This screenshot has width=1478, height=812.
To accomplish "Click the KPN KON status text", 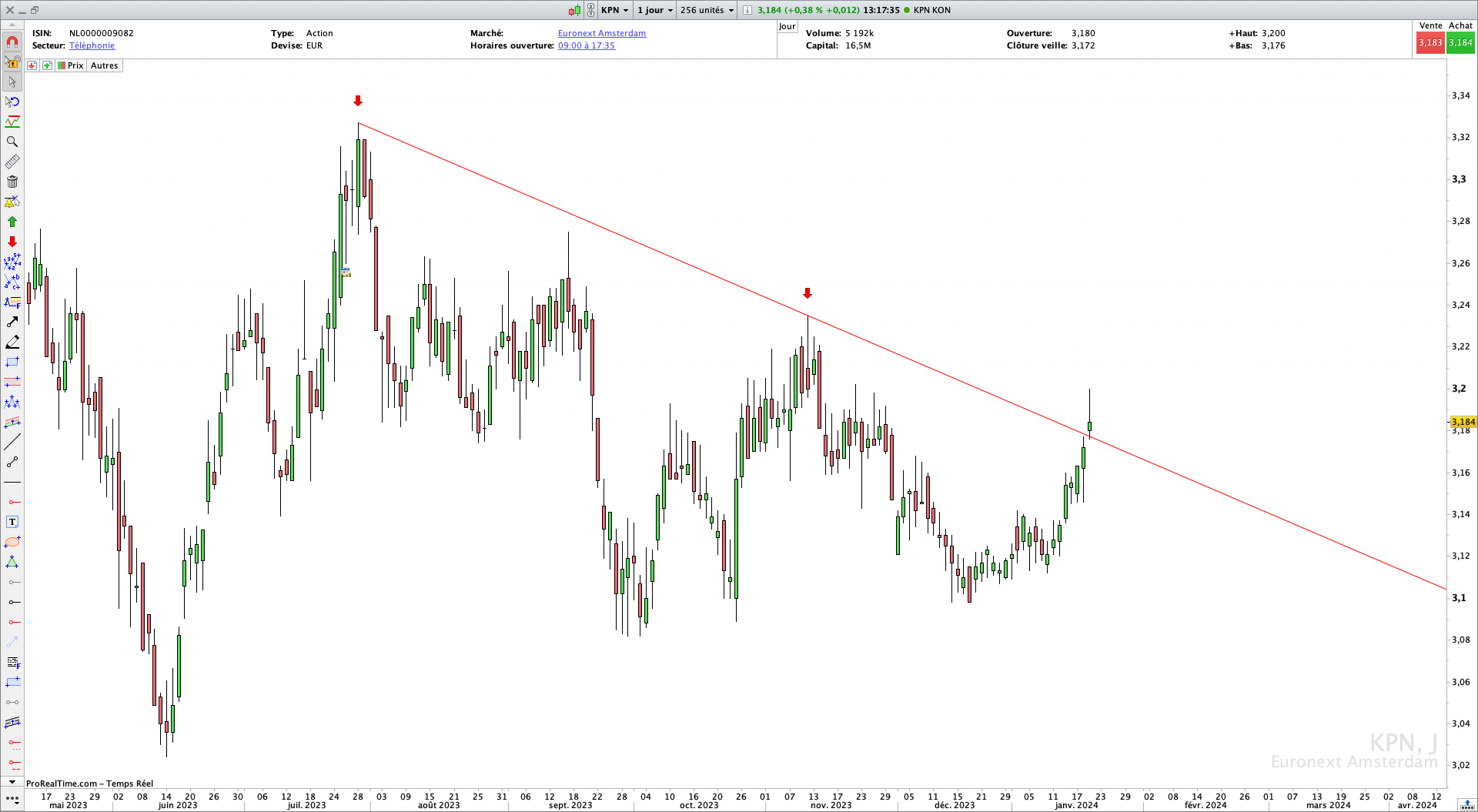I will click(x=931, y=10).
